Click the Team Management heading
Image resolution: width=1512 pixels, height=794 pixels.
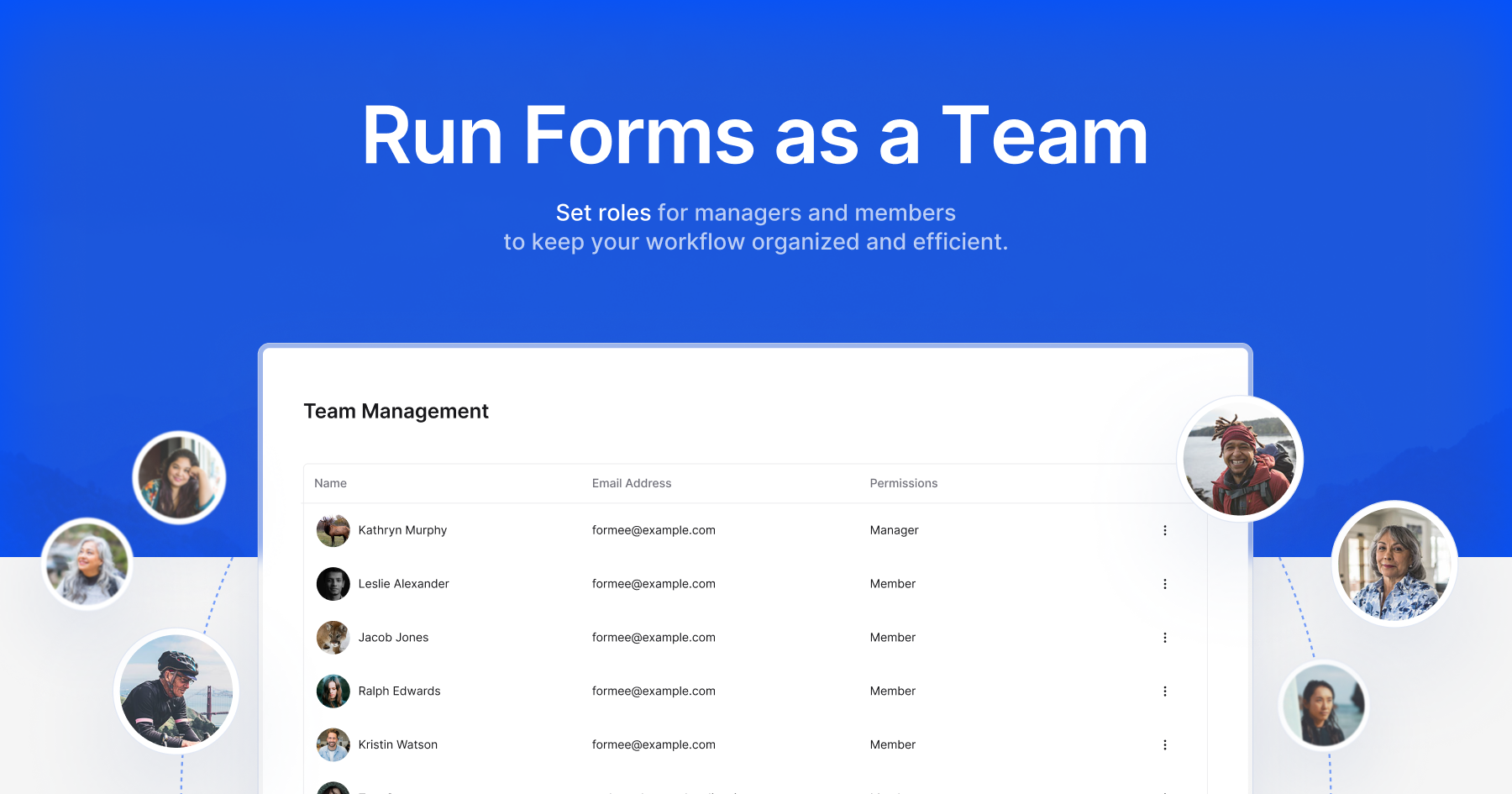coord(396,411)
